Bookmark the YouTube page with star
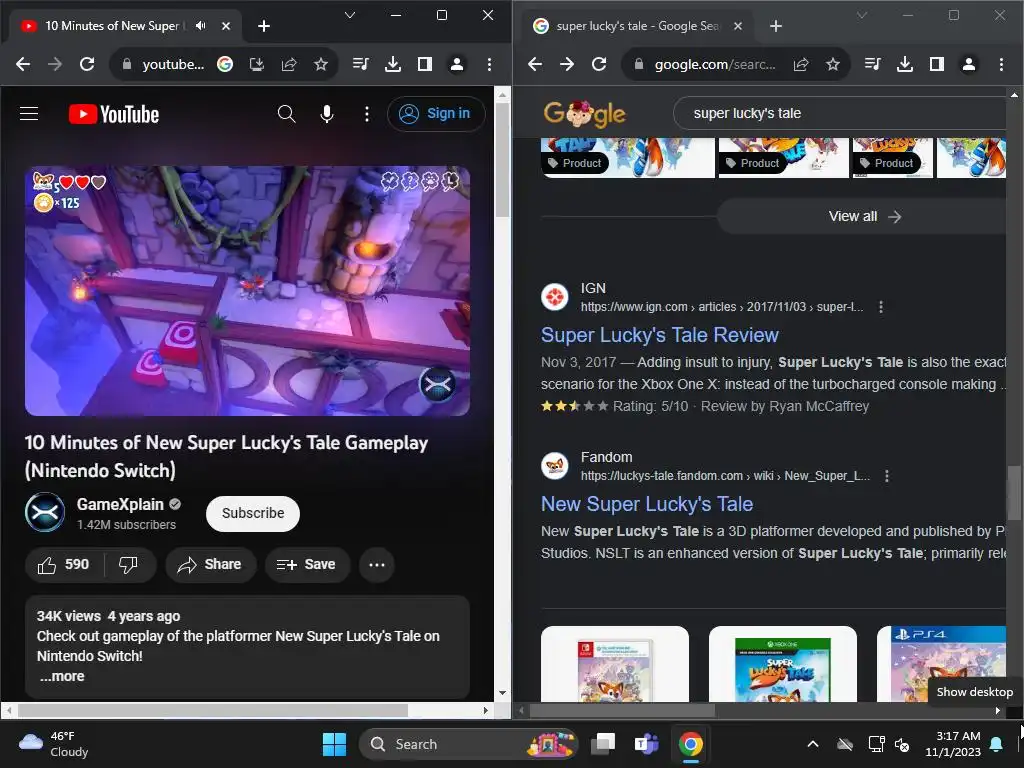 (321, 64)
